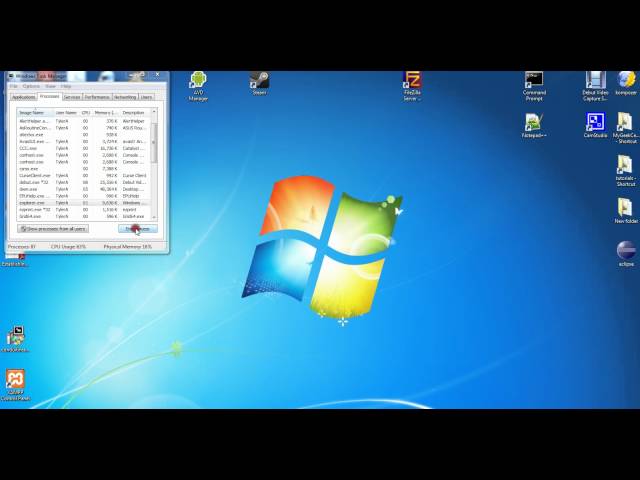640x480 pixels.
Task: Open the FileZilla Server desktop icon
Action: tap(412, 86)
